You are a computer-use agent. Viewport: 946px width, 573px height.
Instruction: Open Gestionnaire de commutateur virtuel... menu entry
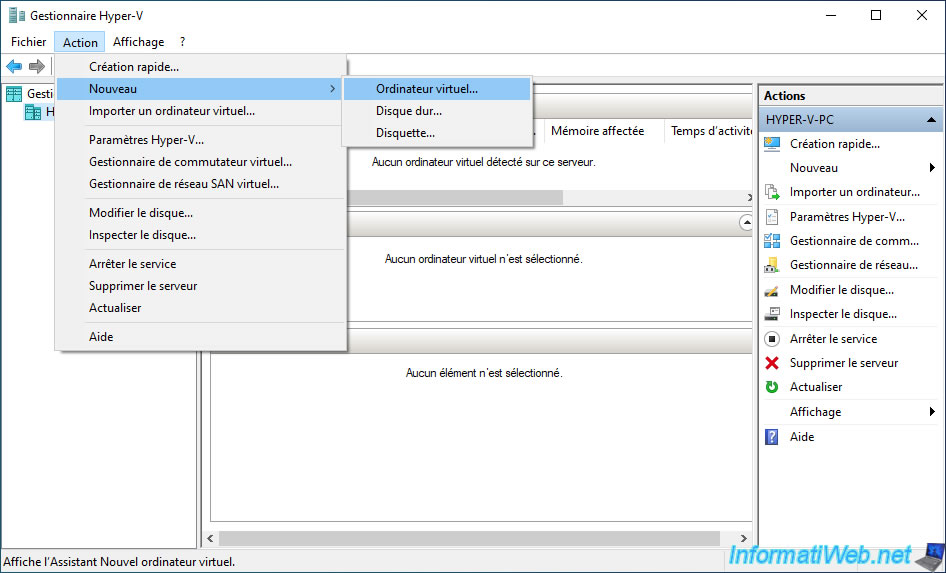201,162
